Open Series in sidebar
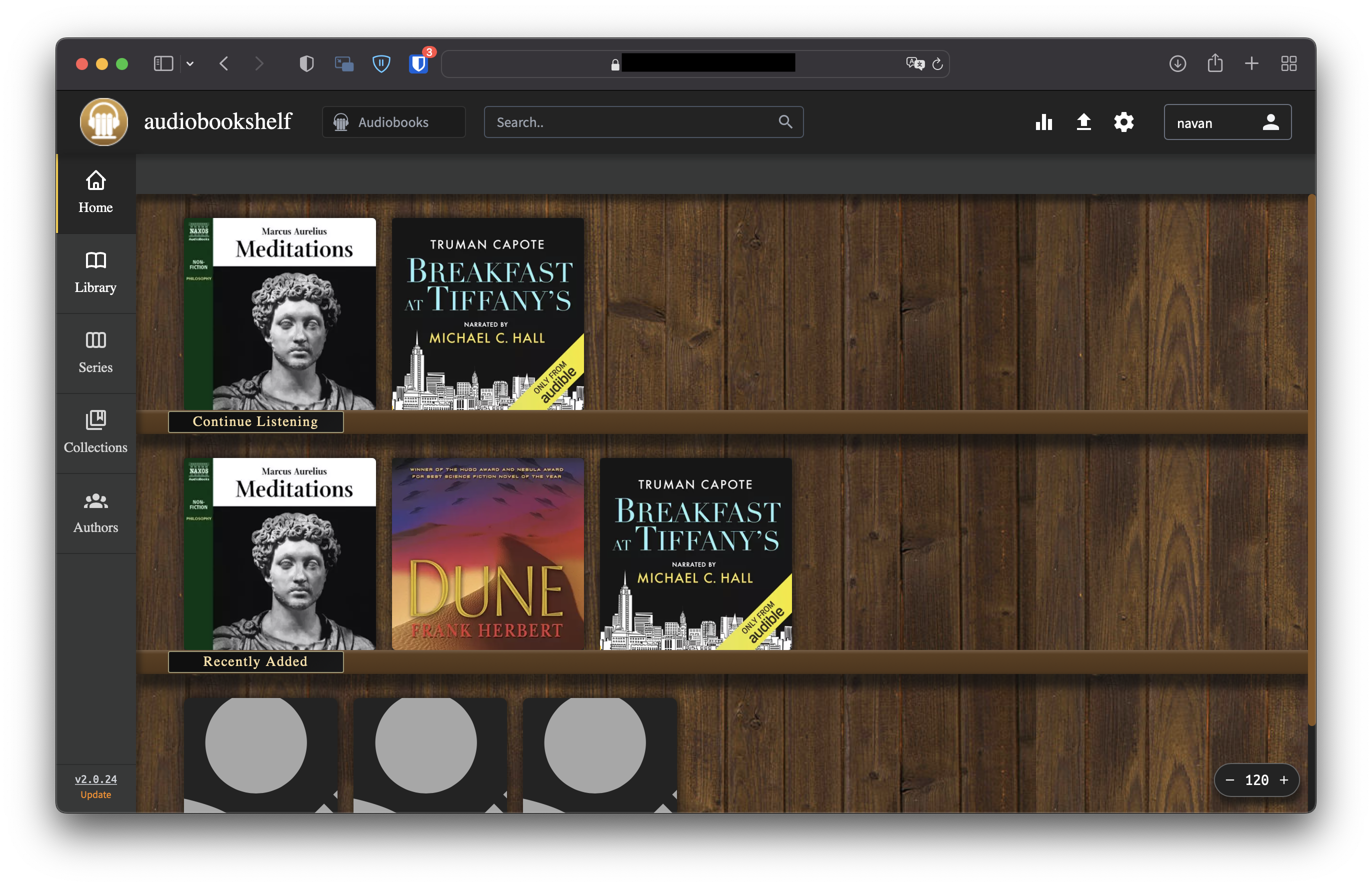This screenshot has height=887, width=1372. (x=95, y=353)
